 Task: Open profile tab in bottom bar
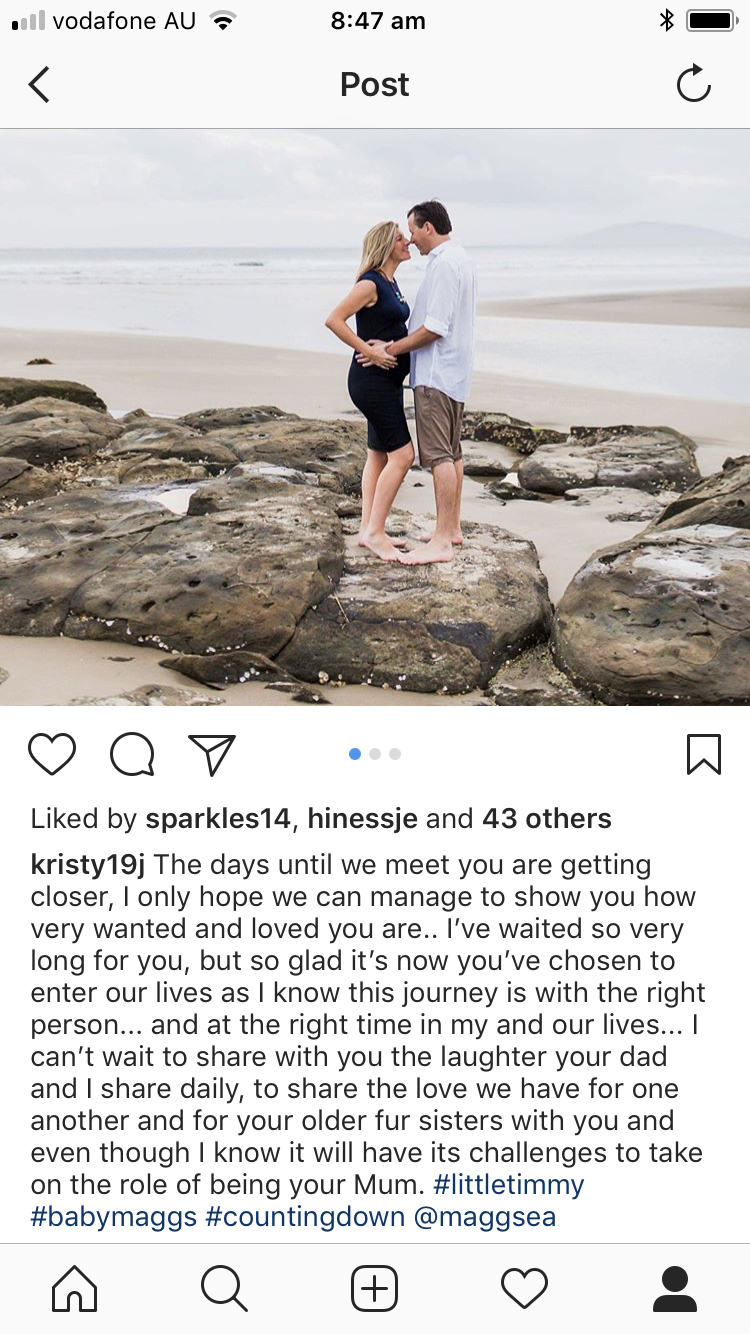coord(675,1288)
